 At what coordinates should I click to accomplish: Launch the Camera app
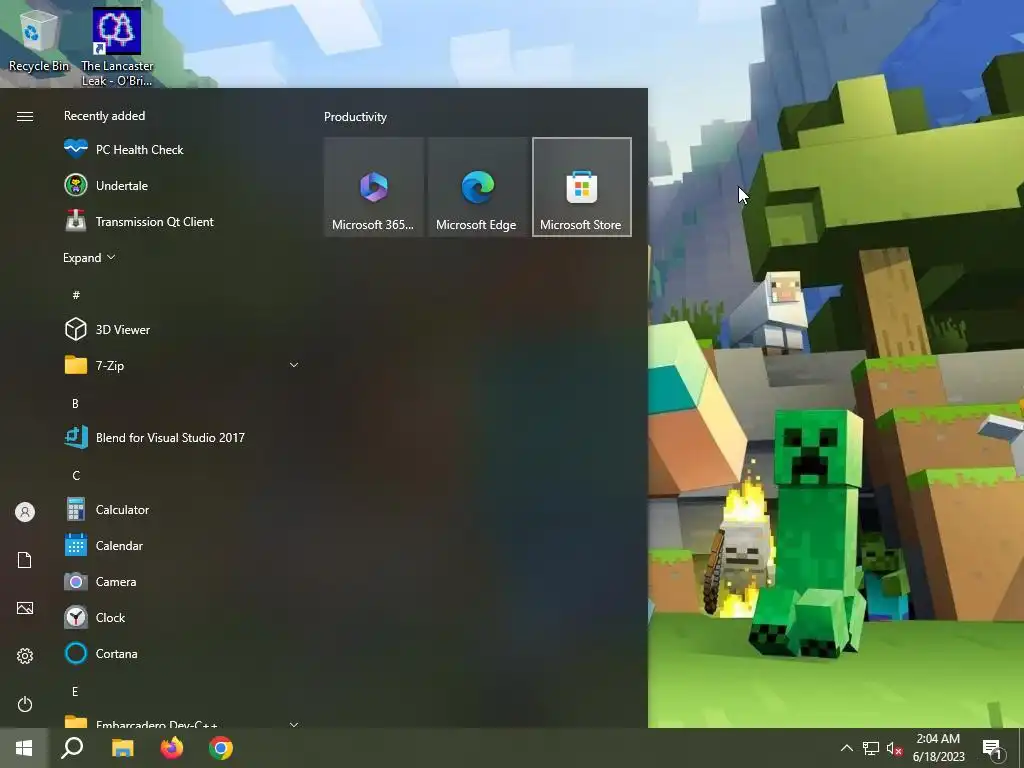[x=182, y=581]
